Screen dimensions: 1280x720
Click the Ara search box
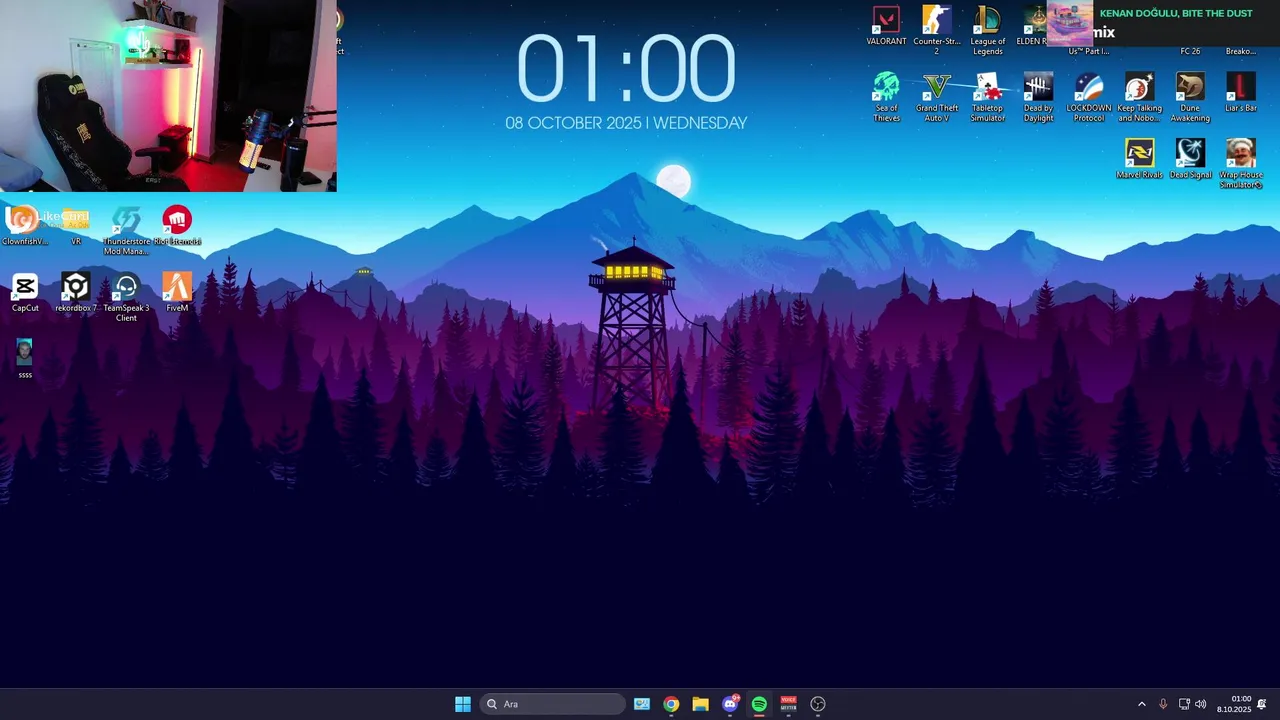pyautogui.click(x=554, y=704)
